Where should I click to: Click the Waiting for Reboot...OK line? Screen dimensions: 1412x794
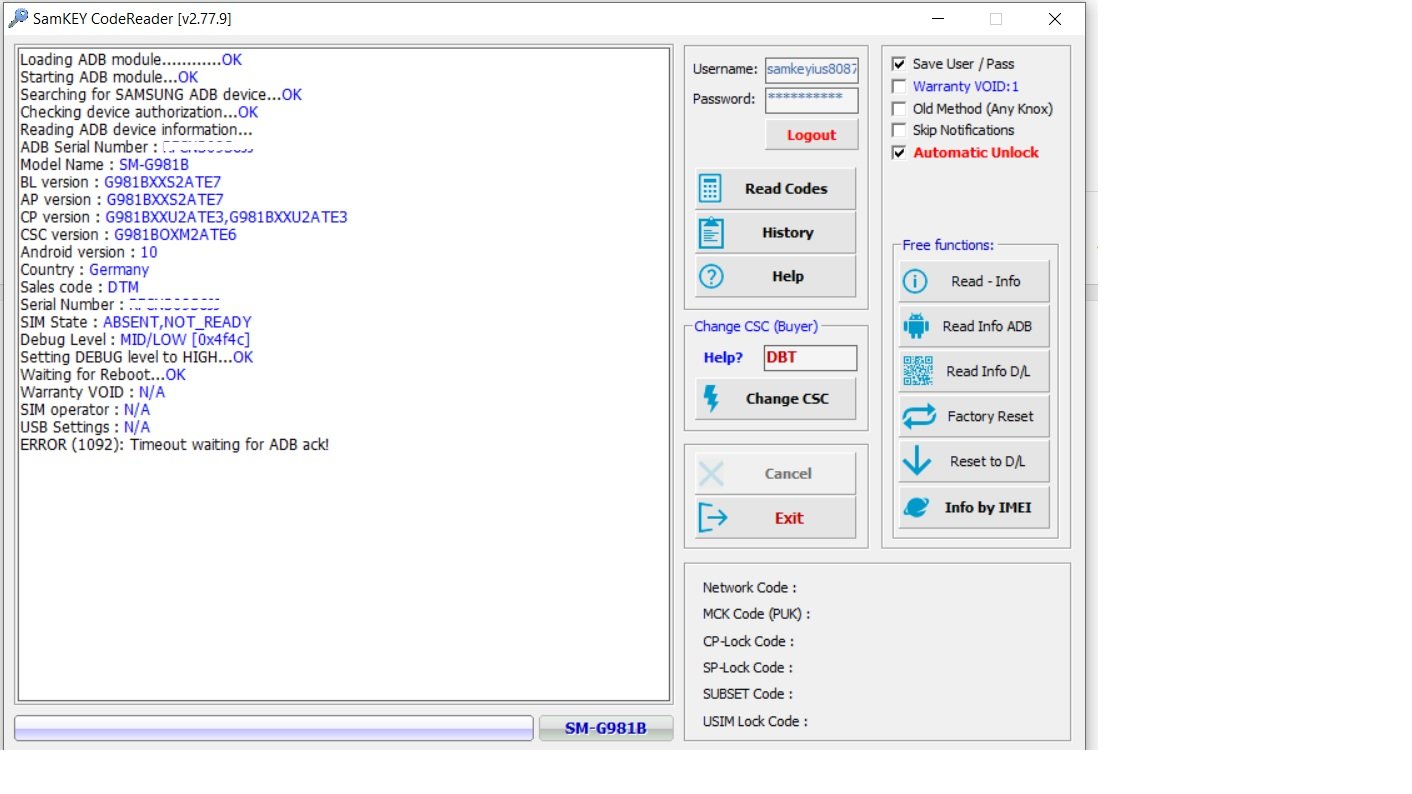coord(103,375)
